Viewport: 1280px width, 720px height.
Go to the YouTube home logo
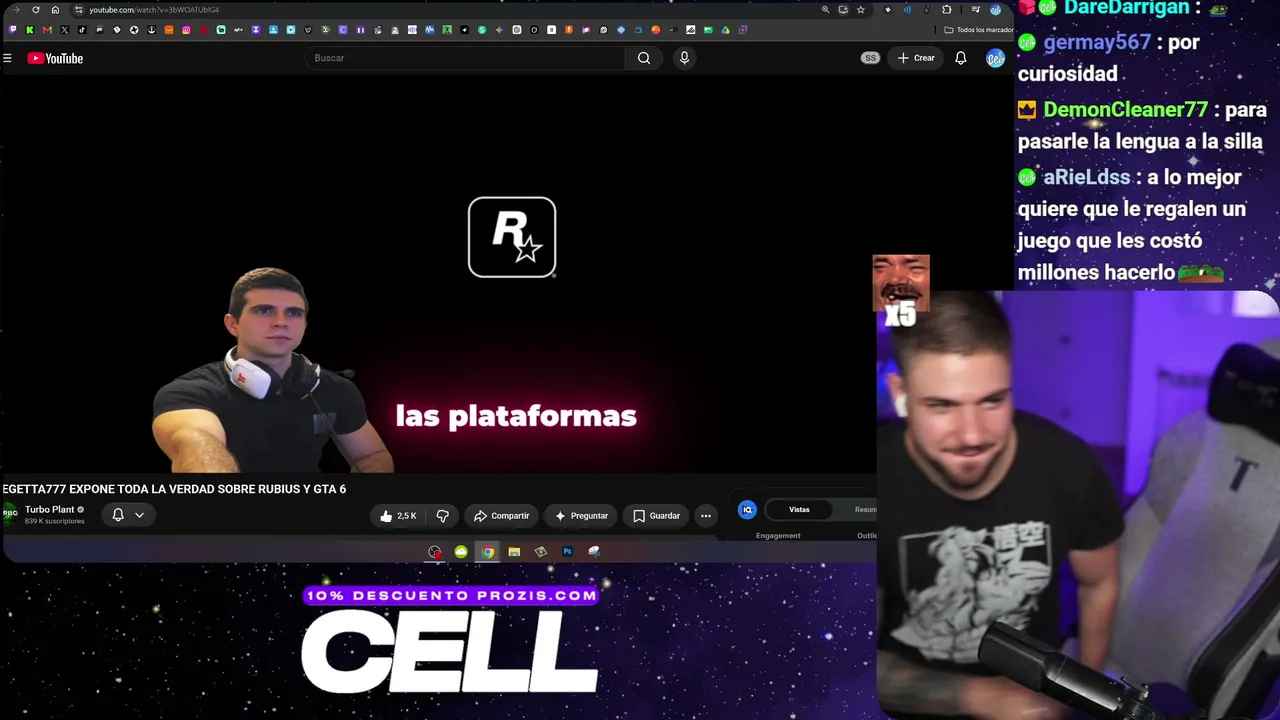pyautogui.click(x=55, y=58)
